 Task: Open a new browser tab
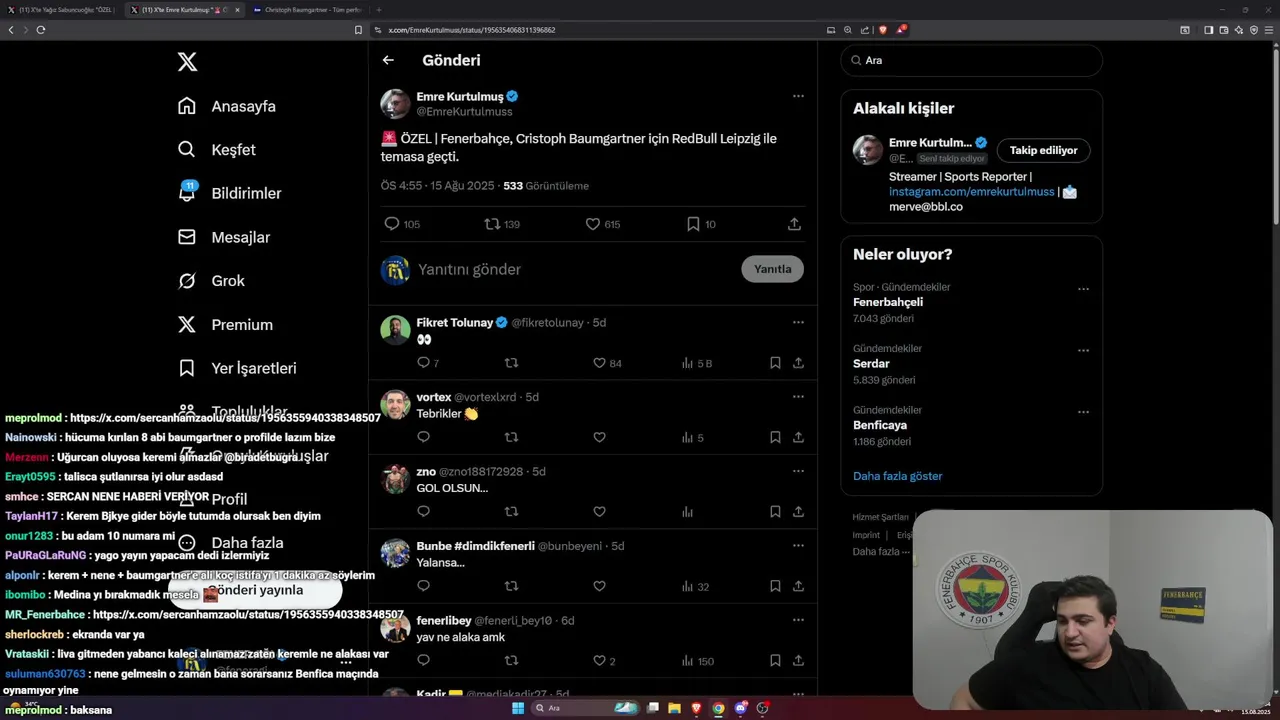pos(378,10)
